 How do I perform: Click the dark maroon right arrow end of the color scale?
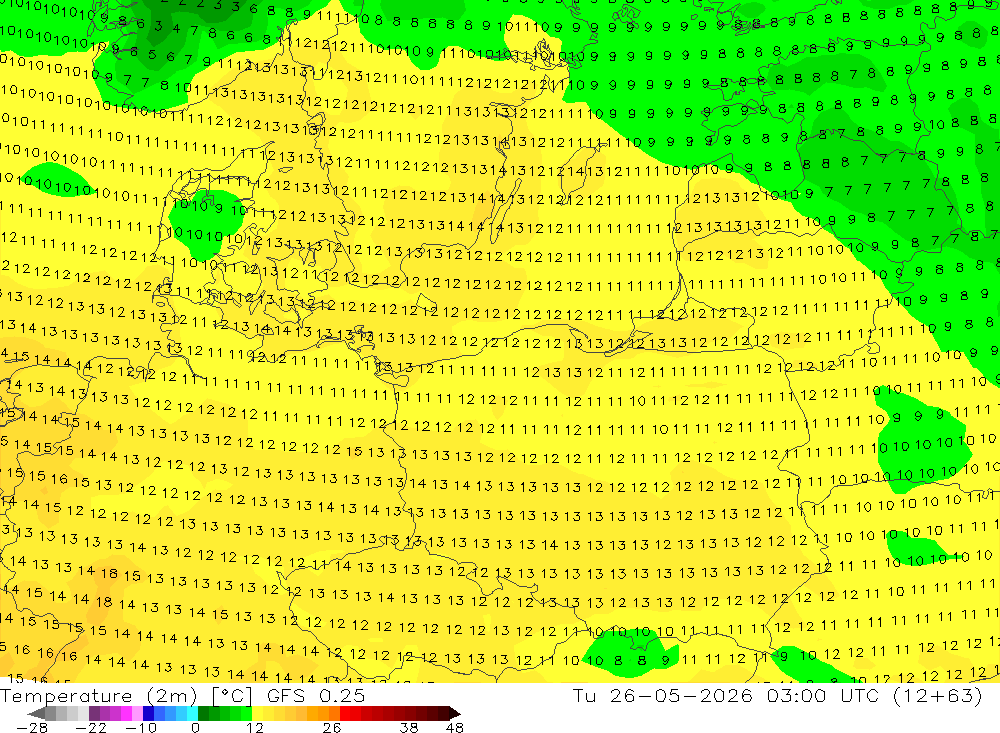(455, 713)
